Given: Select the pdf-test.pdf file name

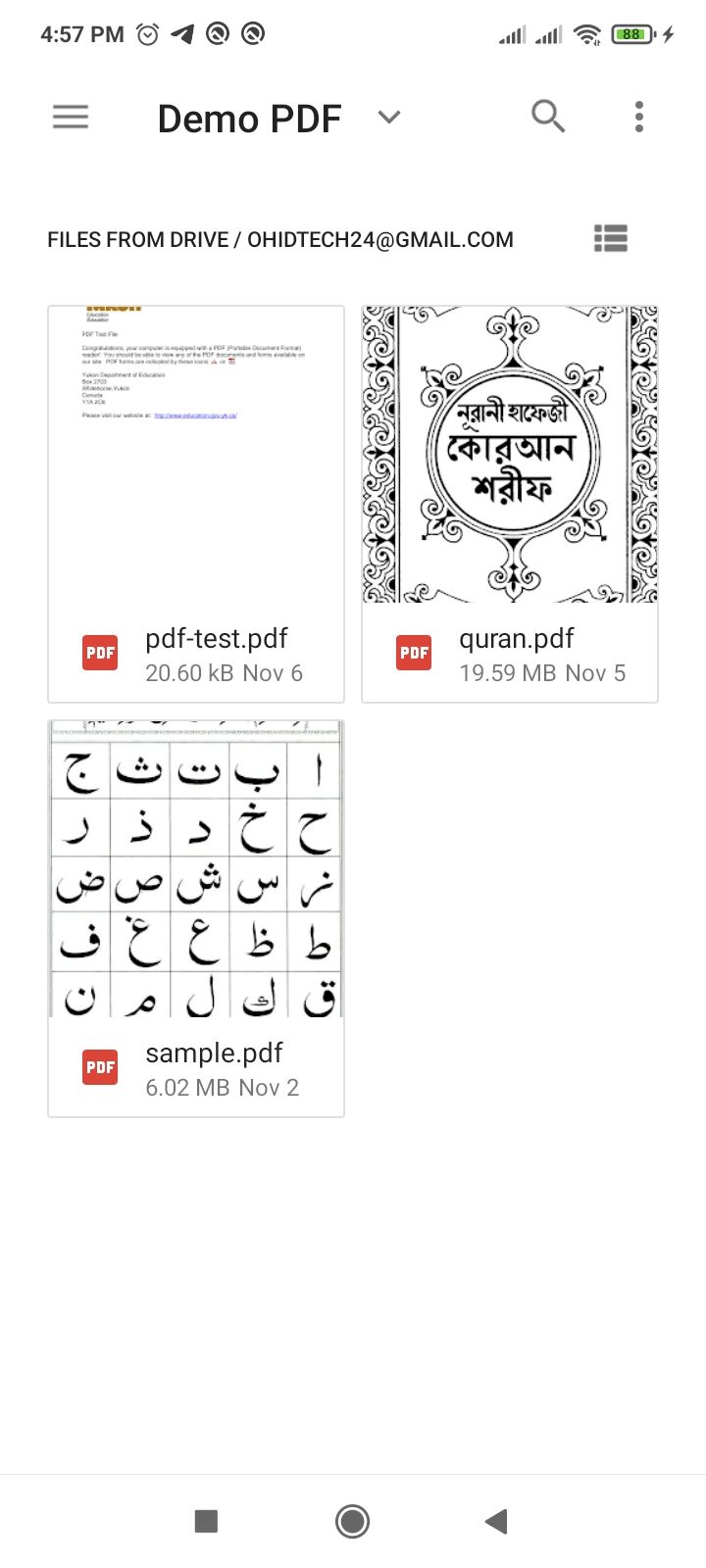Looking at the screenshot, I should [217, 639].
